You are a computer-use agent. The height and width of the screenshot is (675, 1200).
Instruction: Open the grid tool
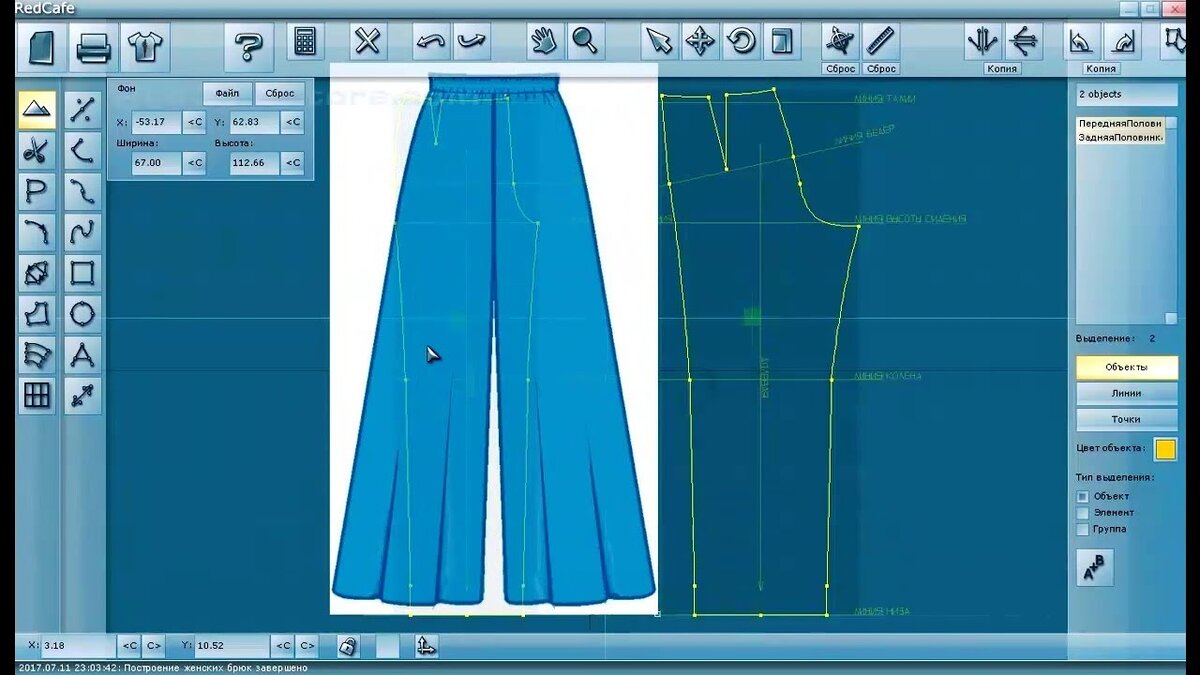37,396
